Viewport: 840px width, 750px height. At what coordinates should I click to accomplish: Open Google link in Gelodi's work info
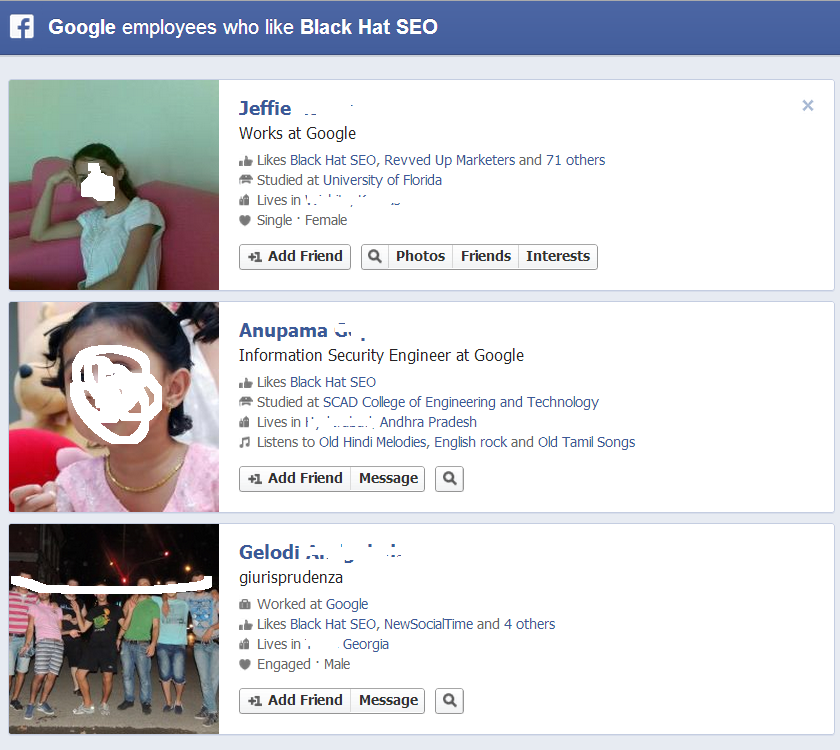(x=347, y=604)
